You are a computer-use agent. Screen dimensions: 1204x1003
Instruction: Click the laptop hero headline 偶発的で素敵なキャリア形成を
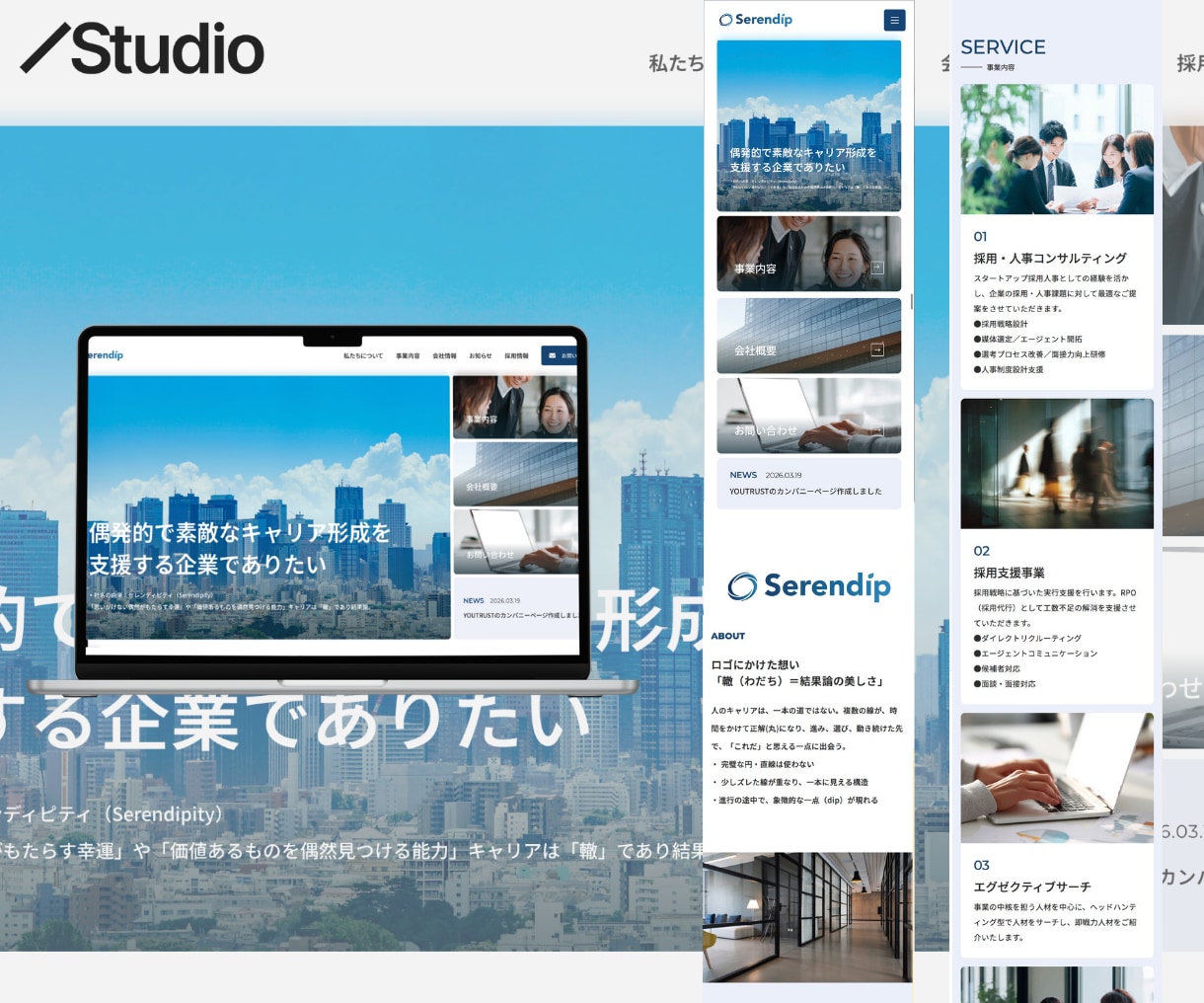click(x=240, y=533)
